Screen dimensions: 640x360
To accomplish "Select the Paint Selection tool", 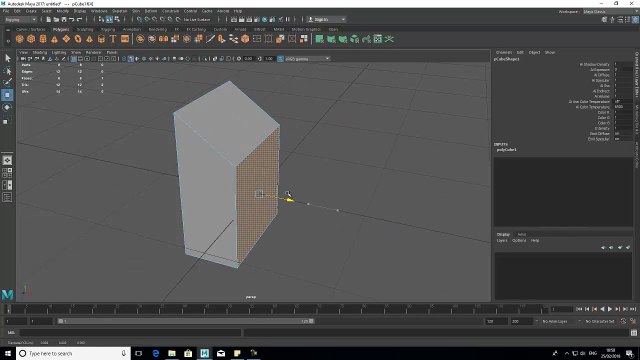I will click(x=7, y=82).
